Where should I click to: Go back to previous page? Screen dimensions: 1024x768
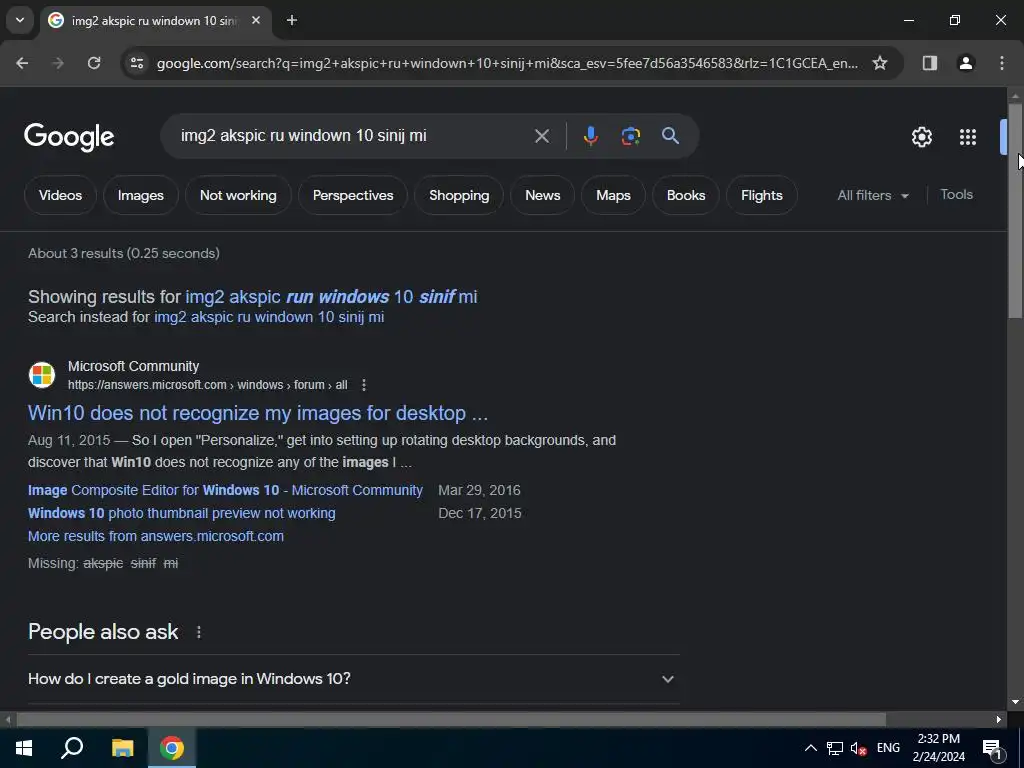22,63
